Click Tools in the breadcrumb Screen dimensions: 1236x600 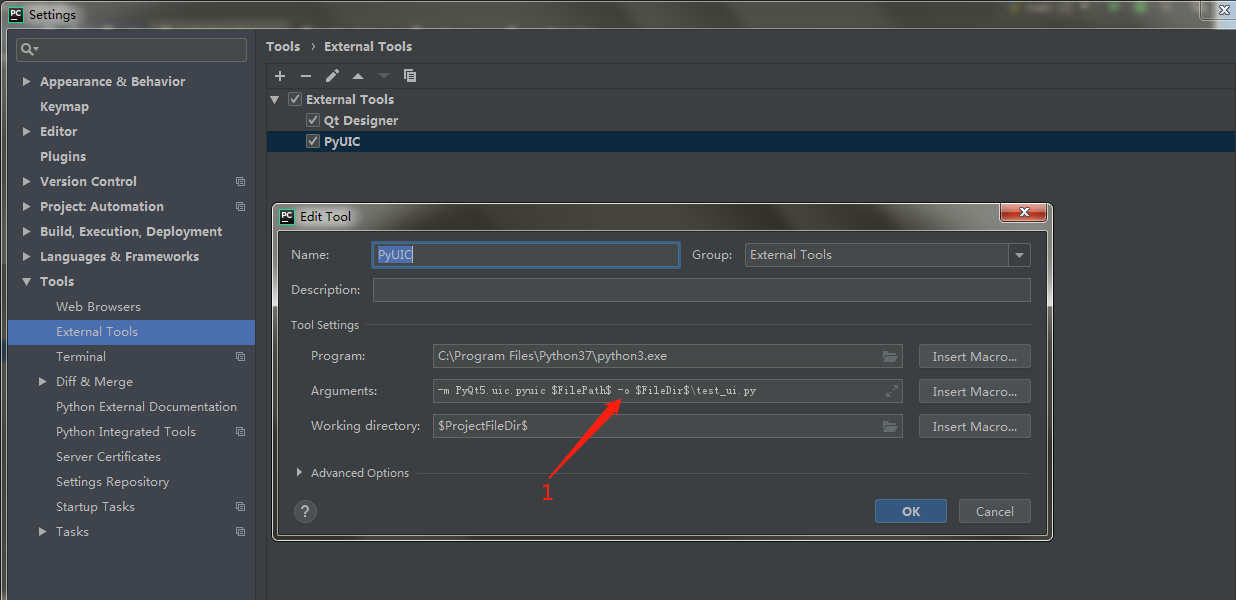click(x=283, y=46)
